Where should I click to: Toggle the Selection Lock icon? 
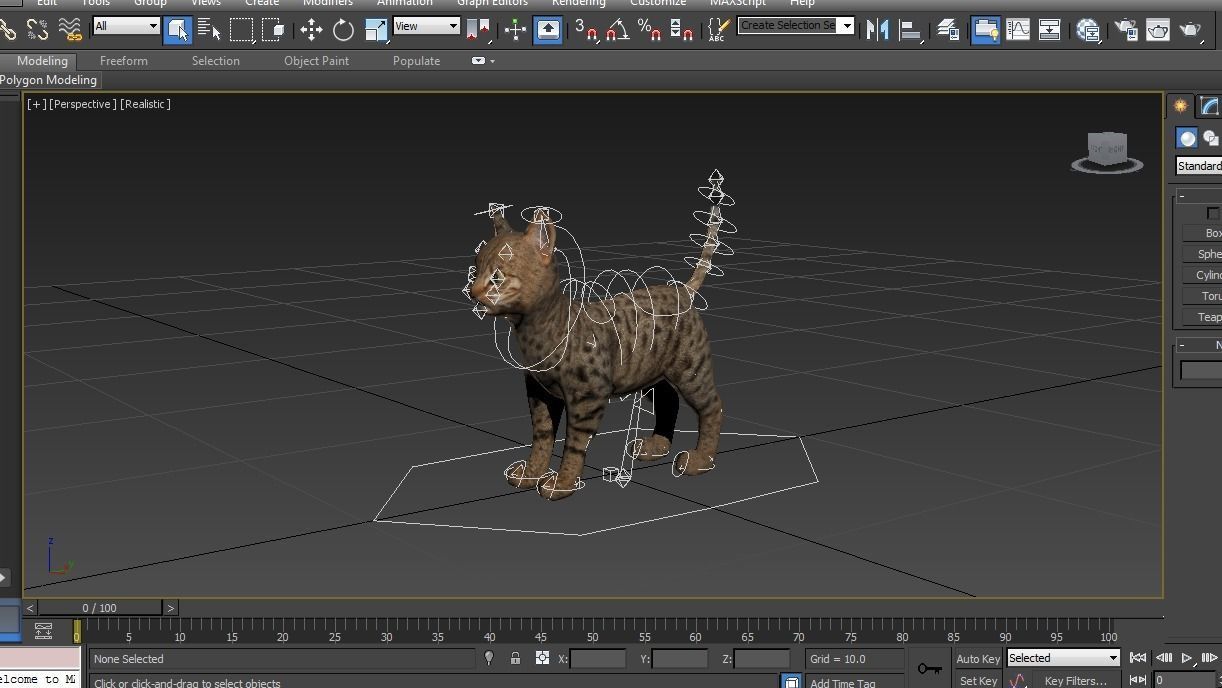[515, 658]
